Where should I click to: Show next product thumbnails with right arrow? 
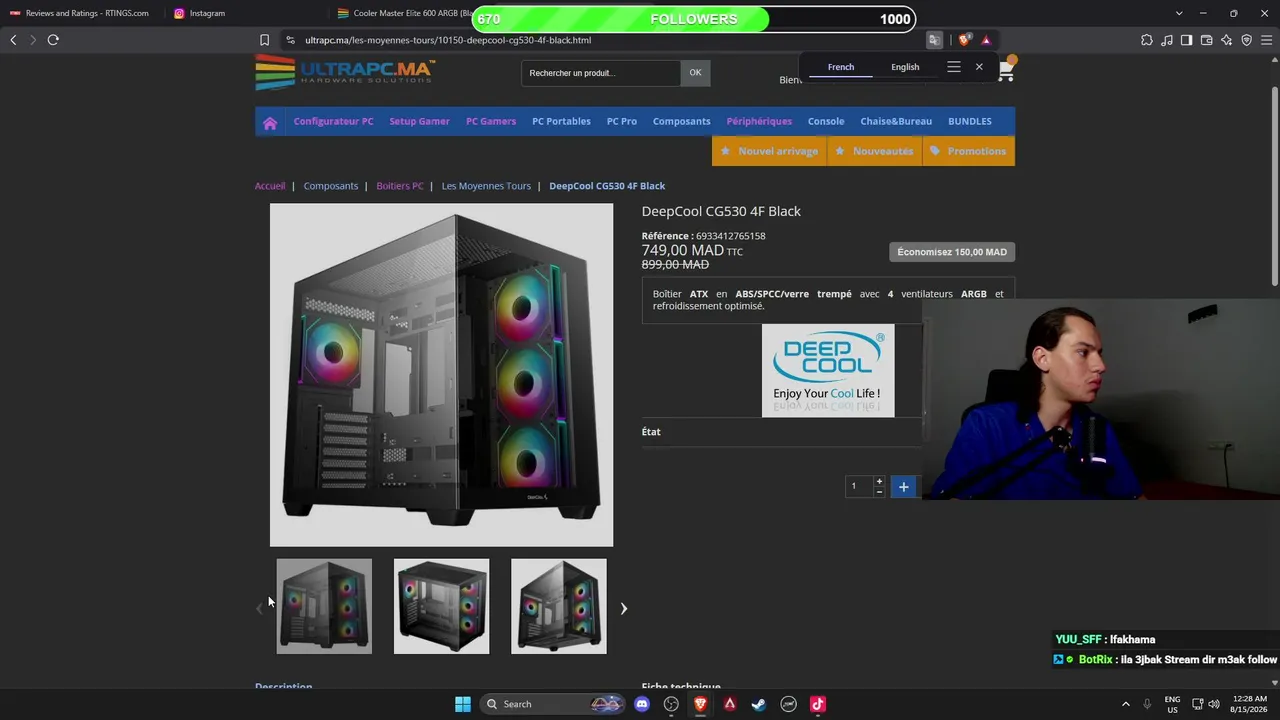(623, 608)
